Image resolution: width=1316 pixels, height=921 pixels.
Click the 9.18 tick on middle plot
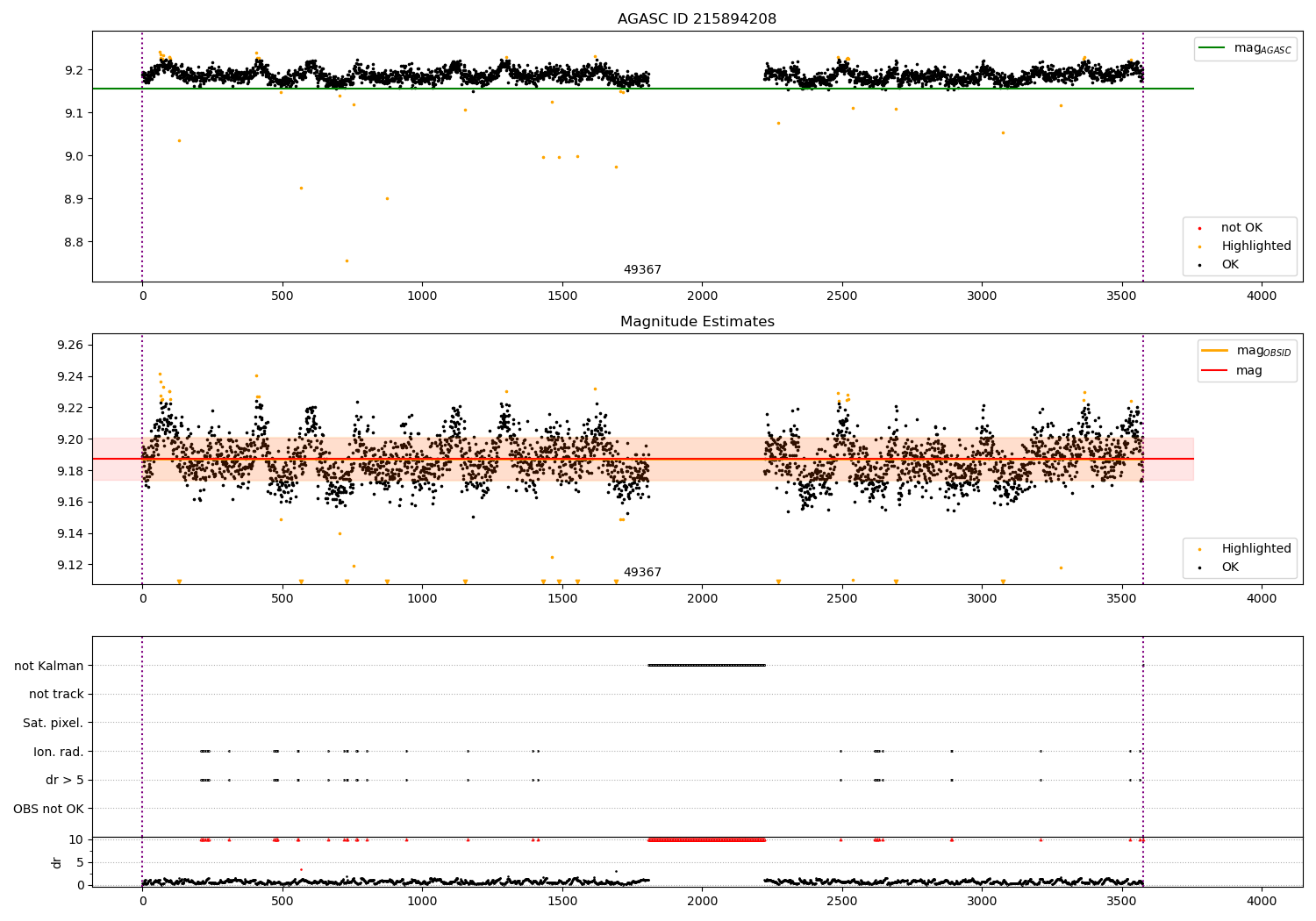pos(70,471)
